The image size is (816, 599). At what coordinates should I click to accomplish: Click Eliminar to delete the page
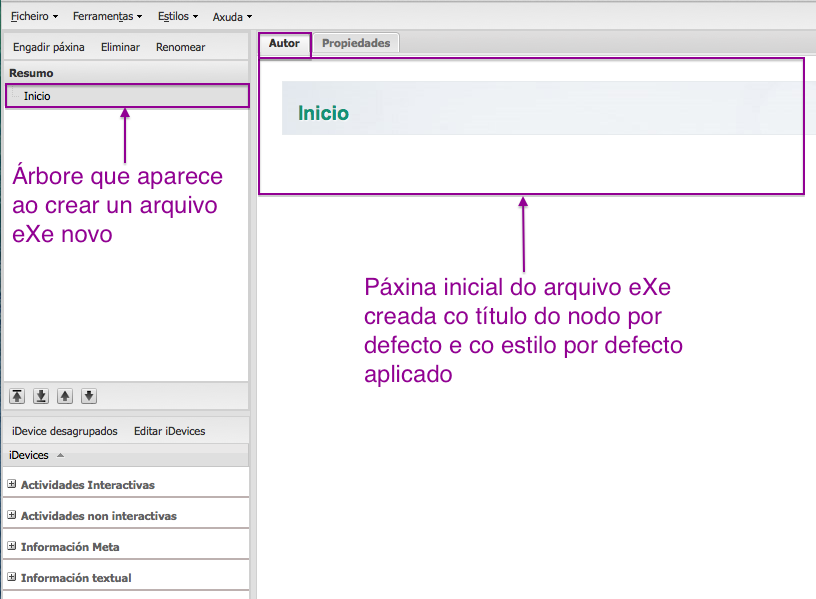(120, 47)
